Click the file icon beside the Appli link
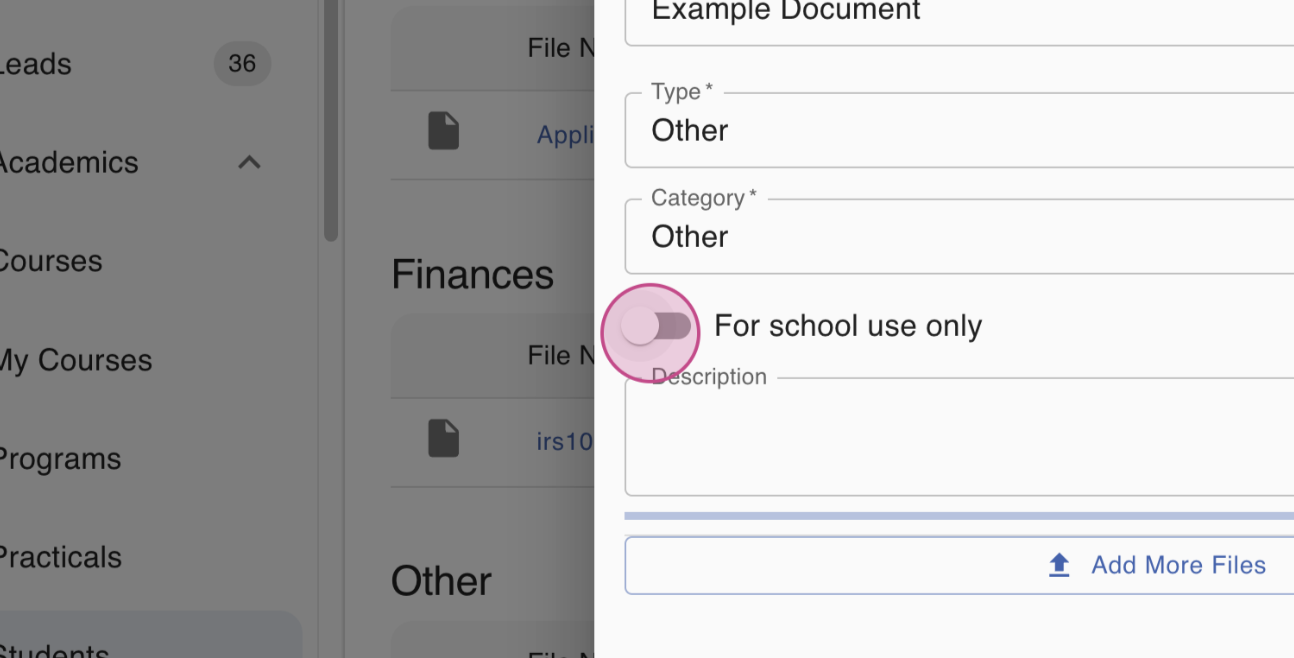Viewport: 1294px width, 658px height. click(x=444, y=131)
